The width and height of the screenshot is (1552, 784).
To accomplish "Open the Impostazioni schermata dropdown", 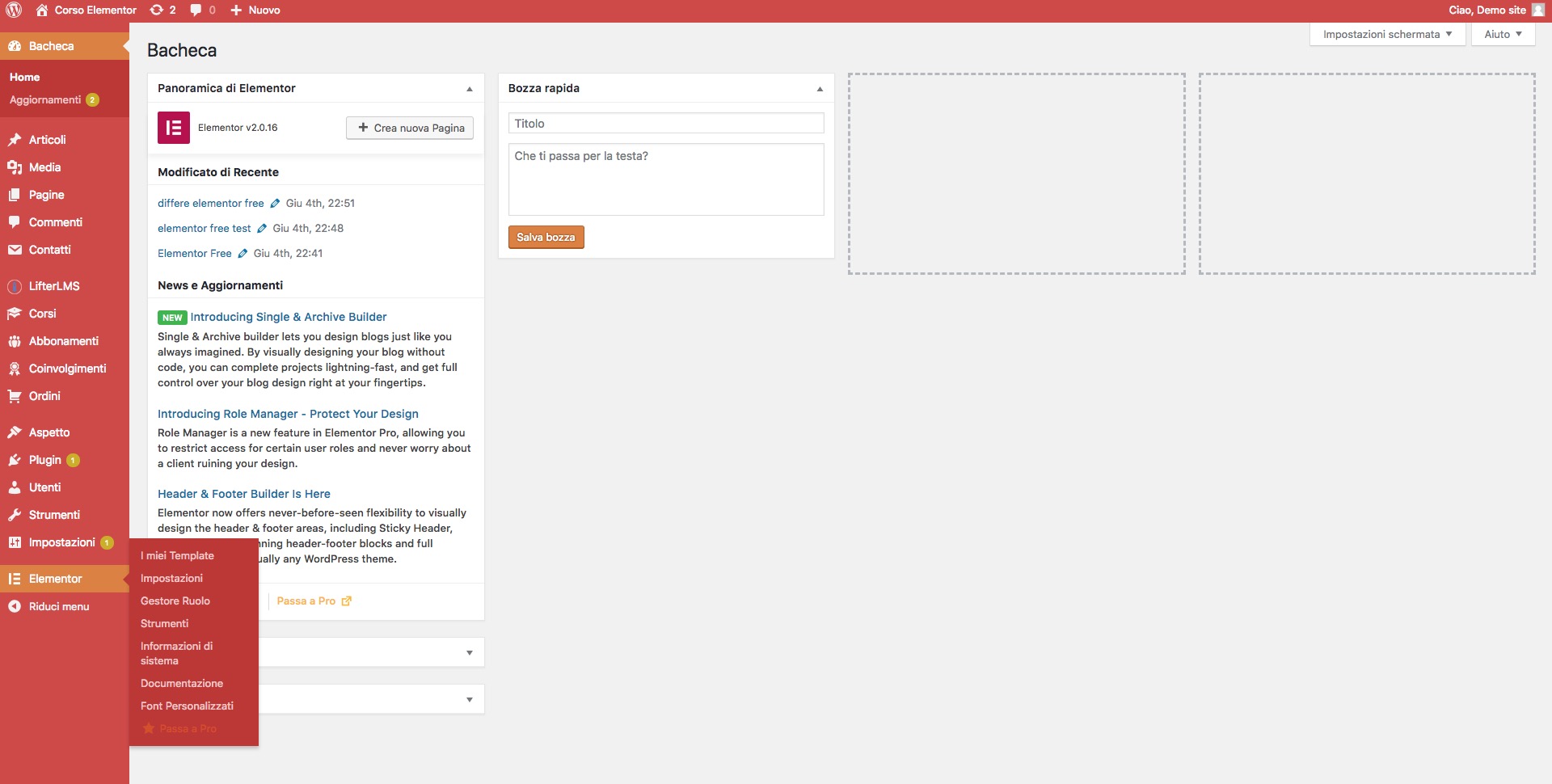I will pyautogui.click(x=1387, y=34).
